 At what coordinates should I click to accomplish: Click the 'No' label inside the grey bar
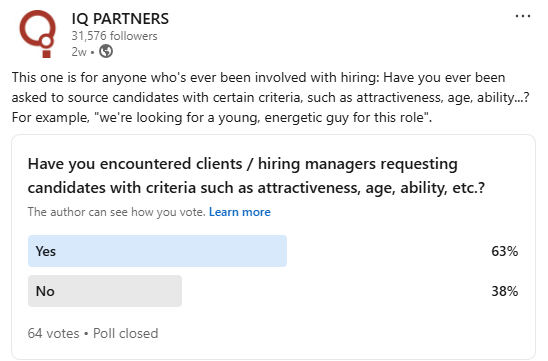(x=45, y=291)
